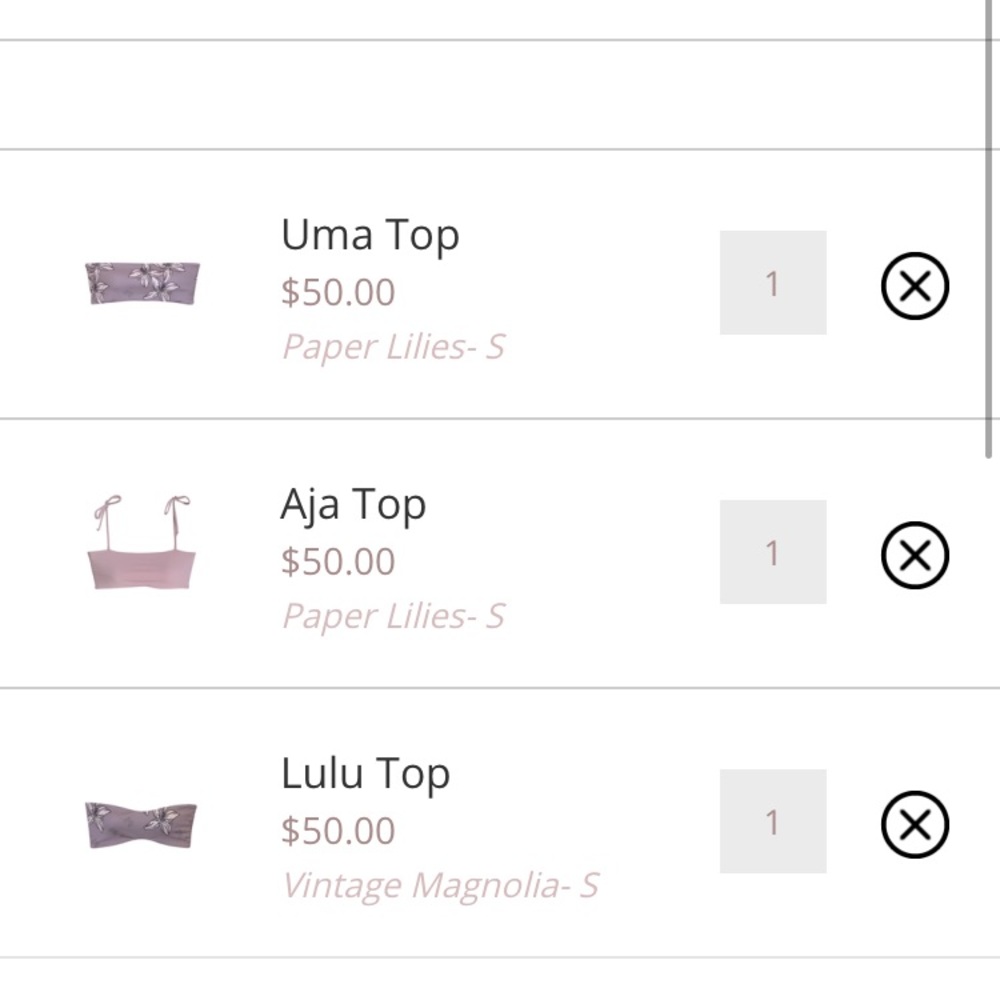Screen dimensions: 1000x1000
Task: Click Paper Lilies- S under Aja Top
Action: point(393,616)
